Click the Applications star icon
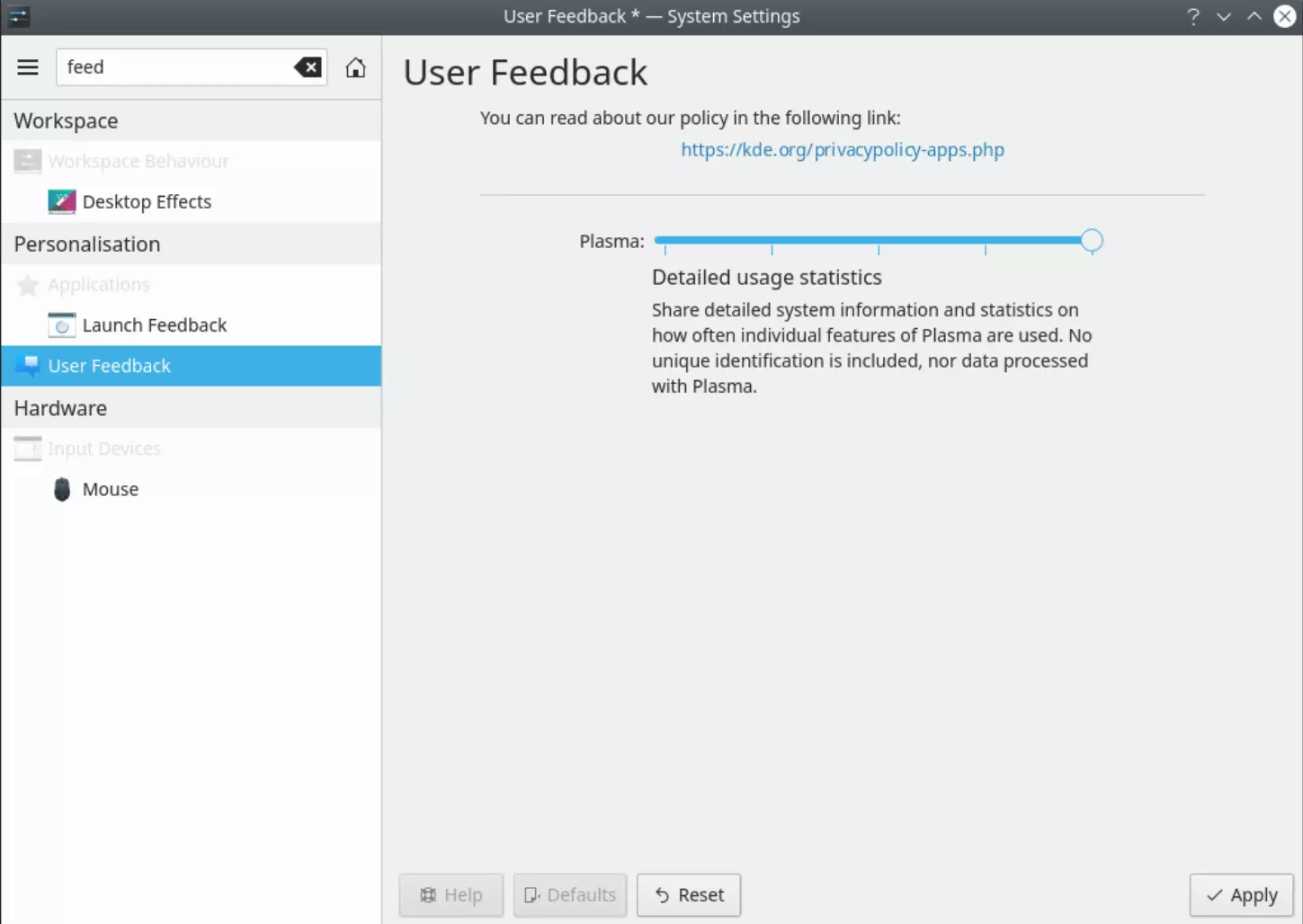 28,285
